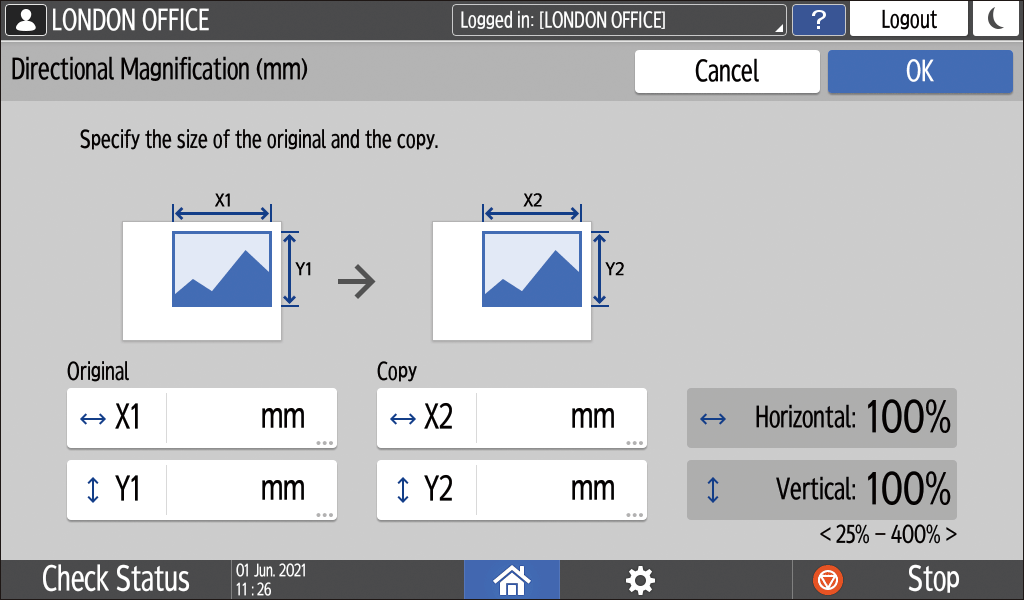Click the horizontal arrow icon beside X1
Image resolution: width=1024 pixels, height=600 pixels.
click(92, 418)
